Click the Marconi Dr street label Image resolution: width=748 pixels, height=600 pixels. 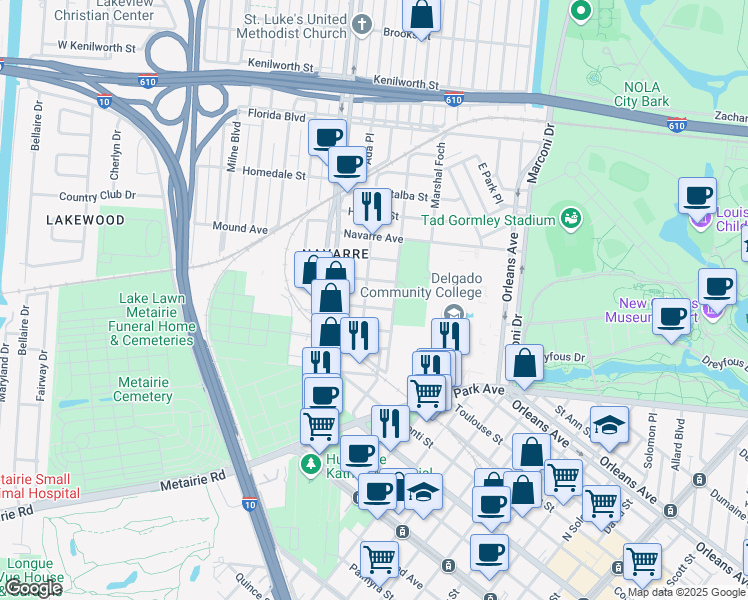(x=541, y=153)
